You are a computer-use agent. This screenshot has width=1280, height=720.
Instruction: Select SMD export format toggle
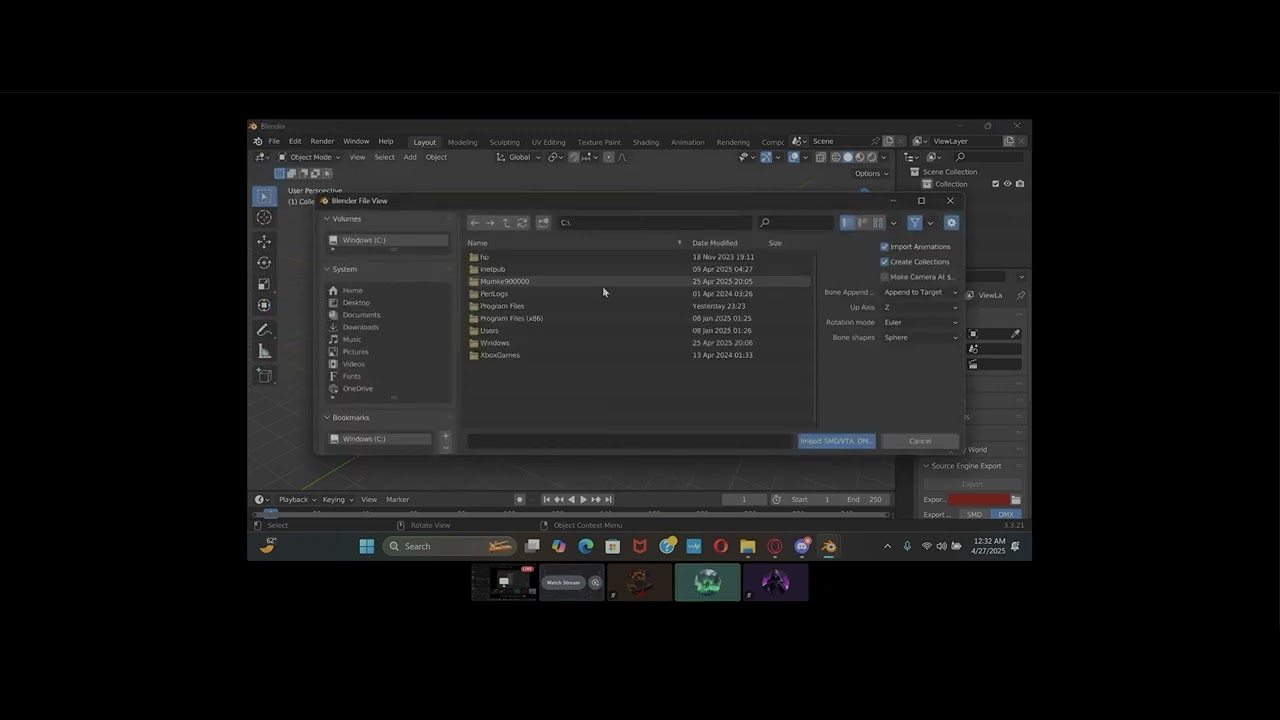click(974, 514)
